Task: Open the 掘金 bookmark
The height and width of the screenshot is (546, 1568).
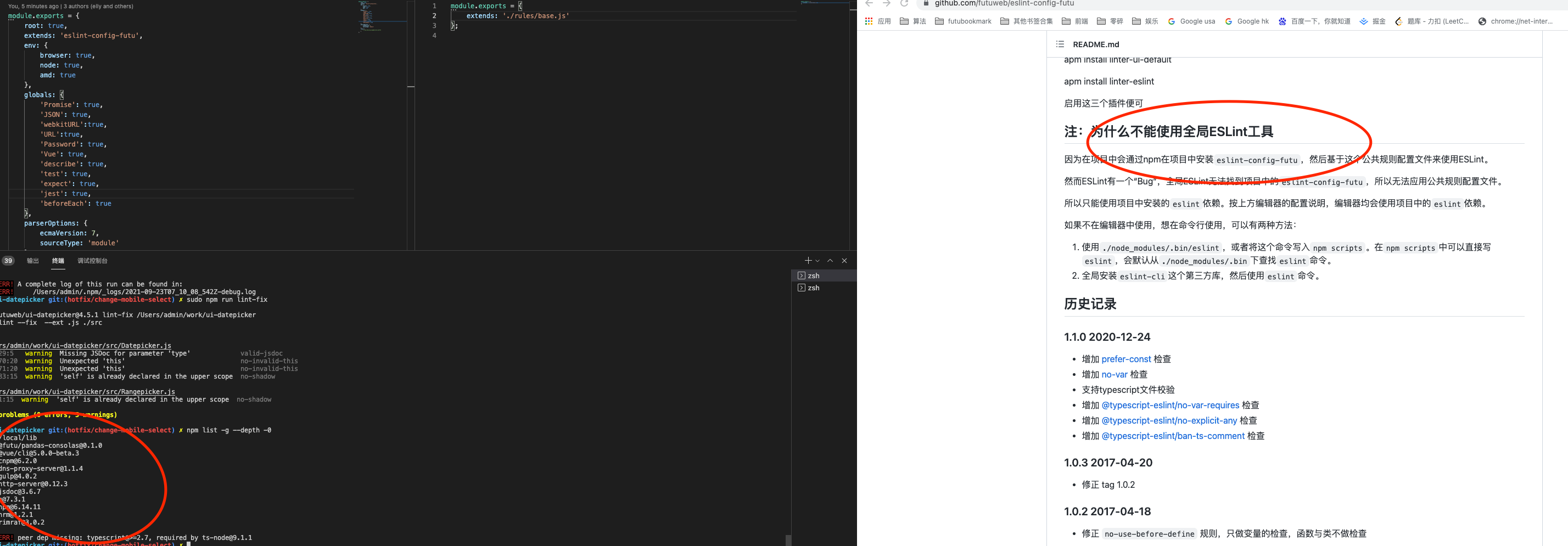Action: point(1373,21)
